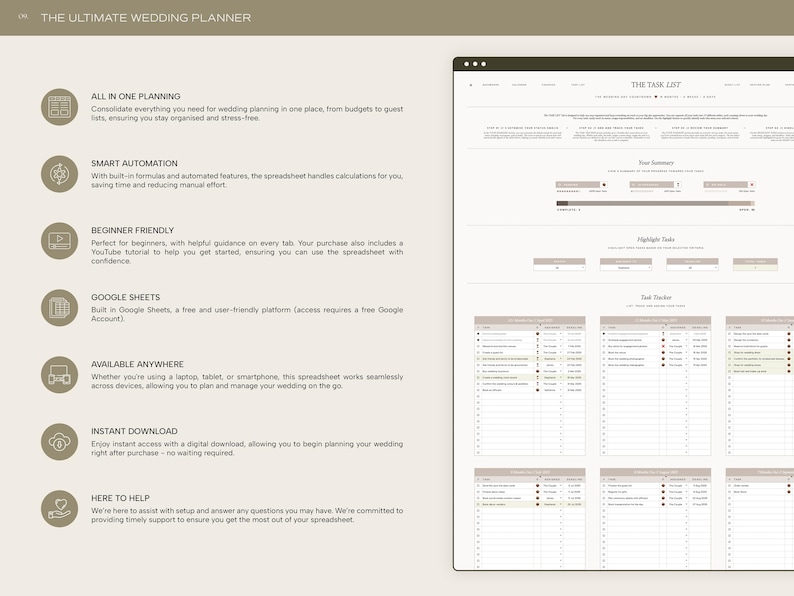
Task: Tick checkbox for 'Create a wedding vision board'
Action: click(x=478, y=377)
